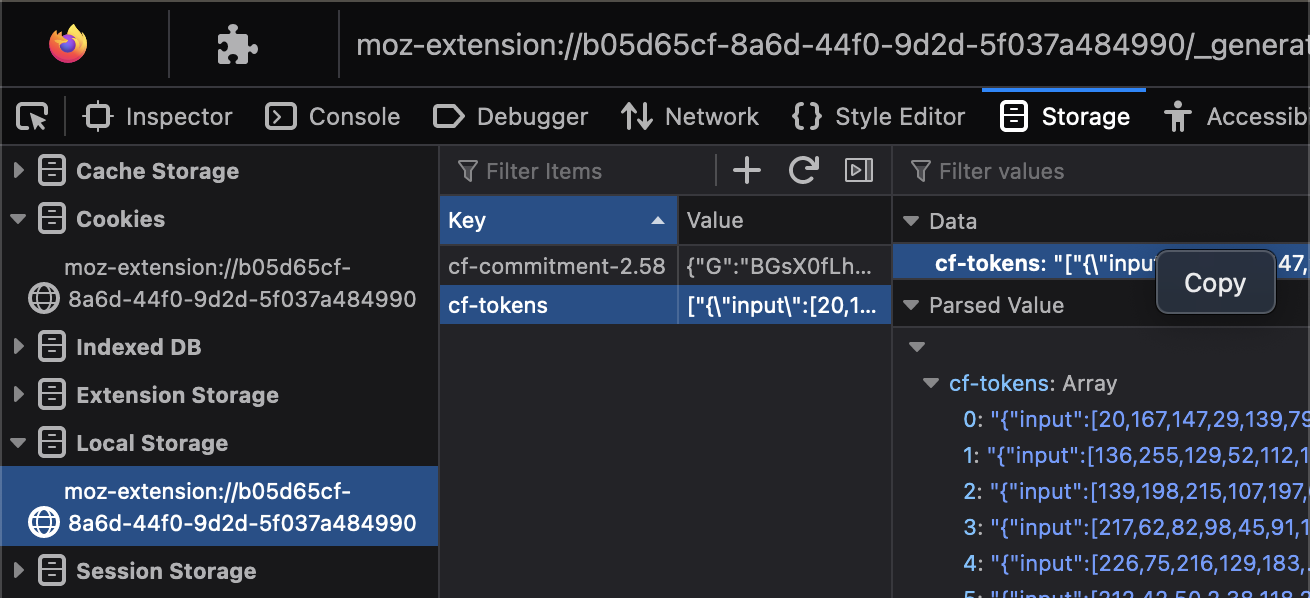
Task: Click the extension puzzle piece icon
Action: [238, 44]
